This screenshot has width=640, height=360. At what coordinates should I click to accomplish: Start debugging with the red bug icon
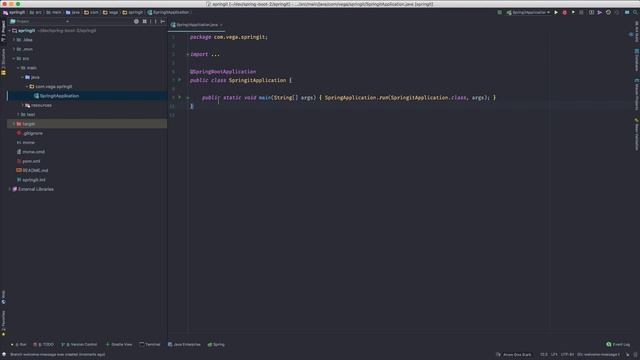(564, 12)
